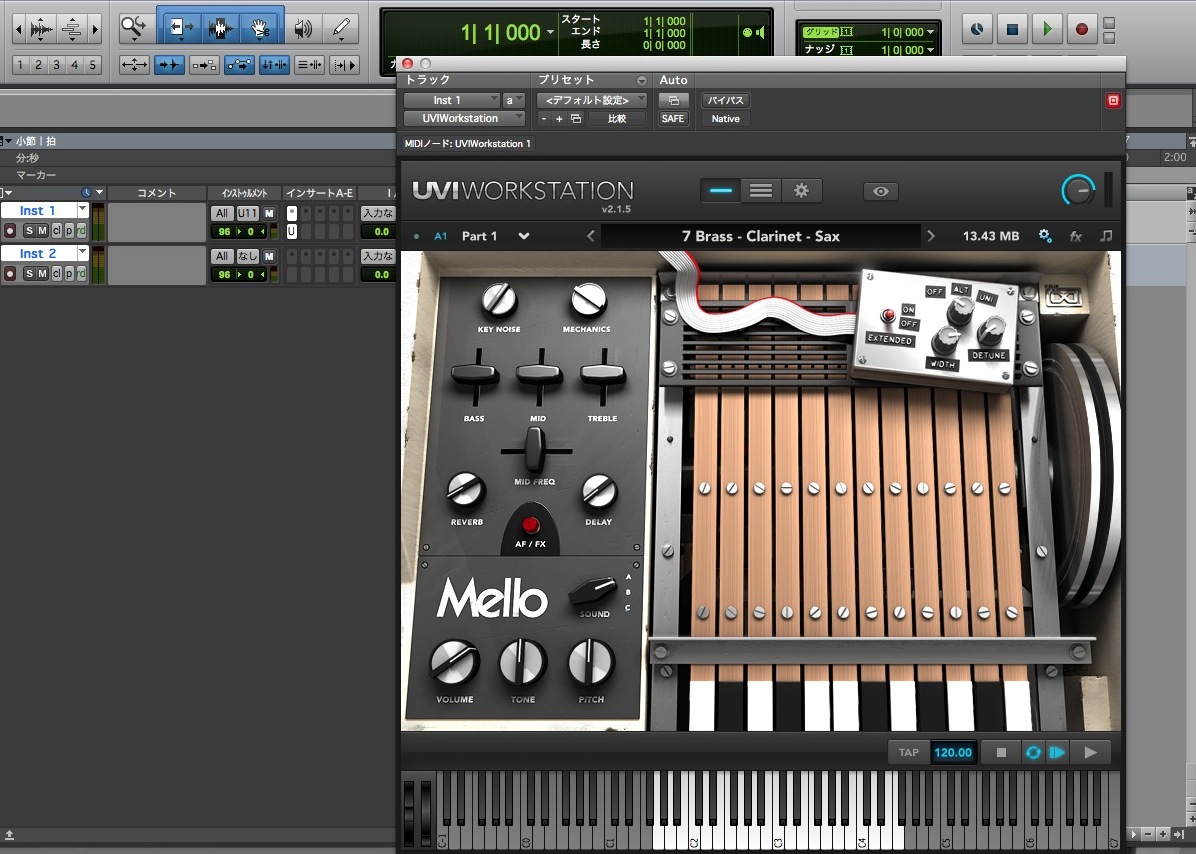Go to previous UVI preset arrow
Screen dimensions: 1196x854
590,236
